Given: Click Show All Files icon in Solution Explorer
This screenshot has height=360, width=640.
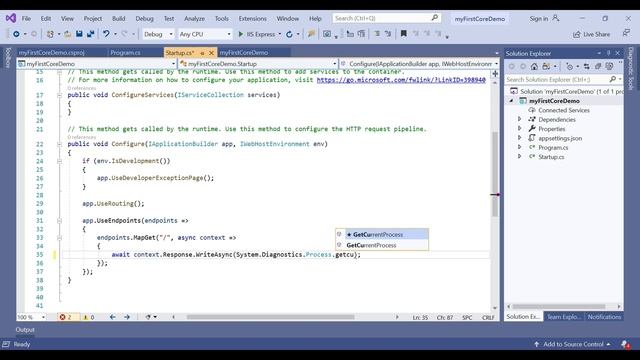Looking at the screenshot, I should [609, 66].
